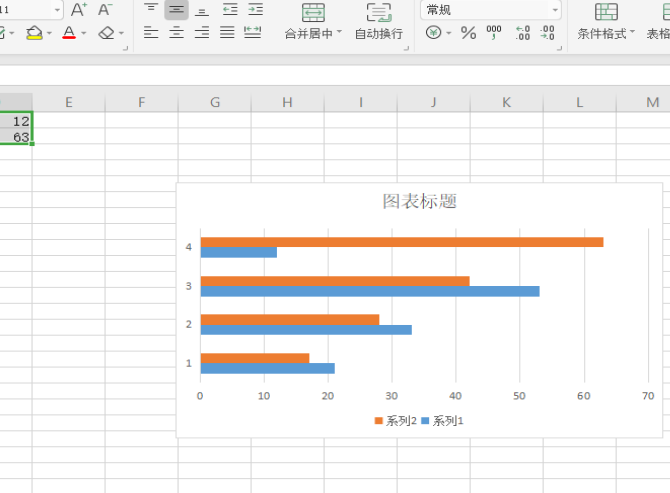Select blue bar of category 3
This screenshot has width=670, height=493.
tap(370, 291)
